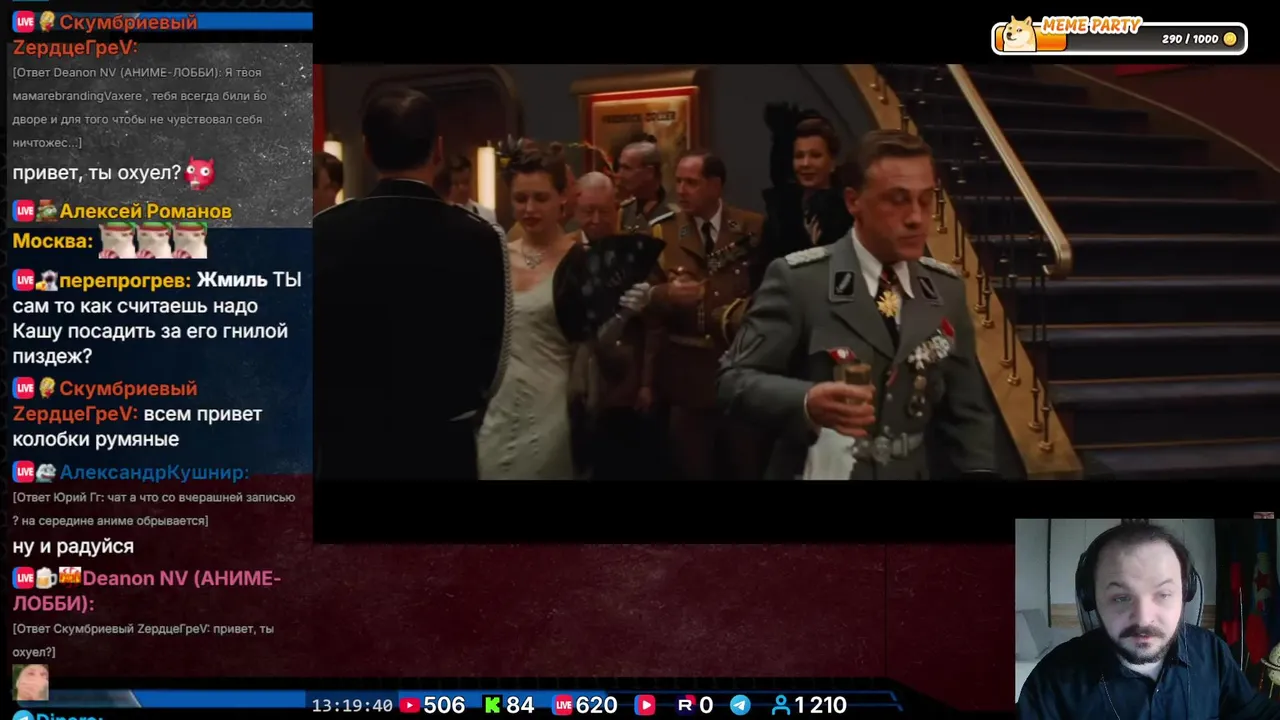
Task: Click the reply quote mentioning Юрий Гг
Action: (x=154, y=509)
